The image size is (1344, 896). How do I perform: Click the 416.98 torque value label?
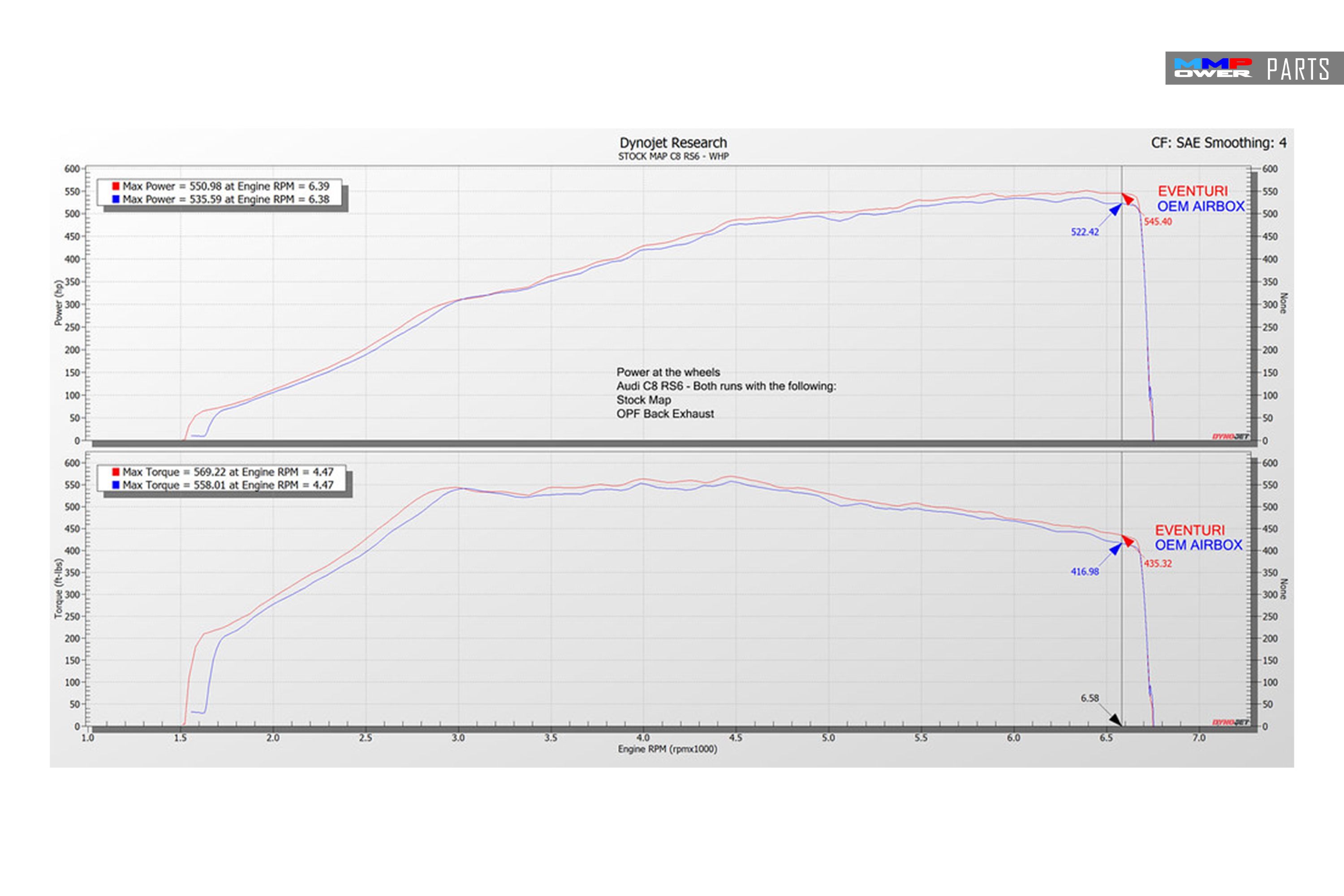[1085, 572]
